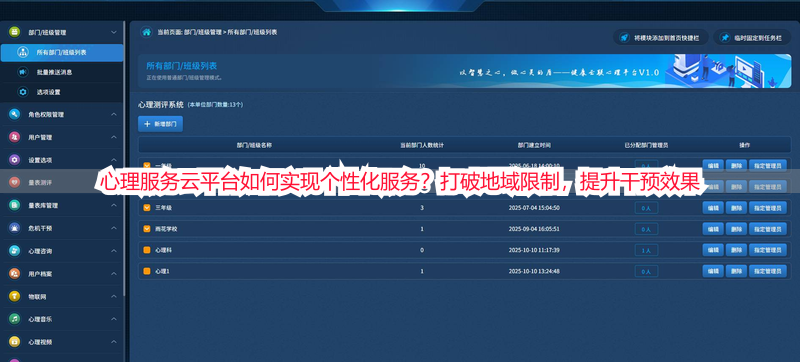Screen dimensions: 800x362
Task: Click the orange square icon beside 心理1
Action: (147, 271)
